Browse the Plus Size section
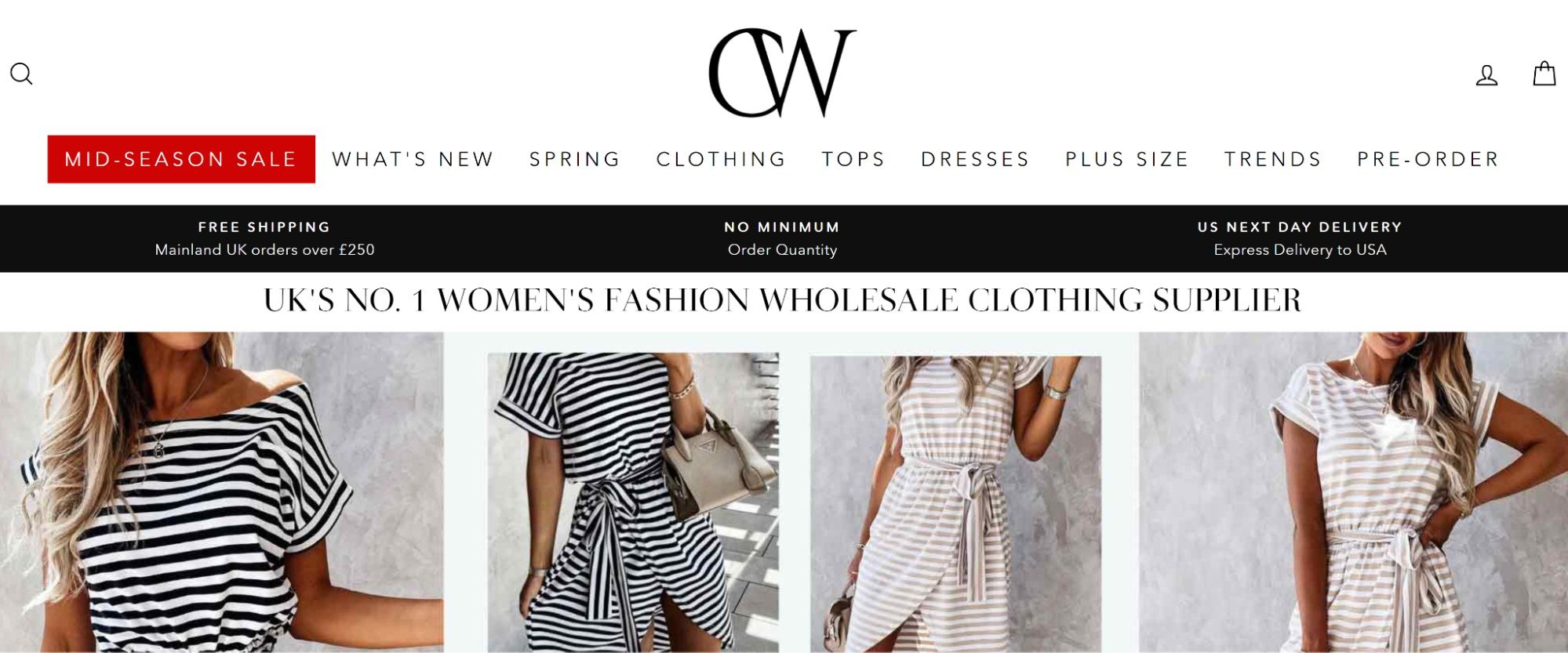 point(1127,159)
